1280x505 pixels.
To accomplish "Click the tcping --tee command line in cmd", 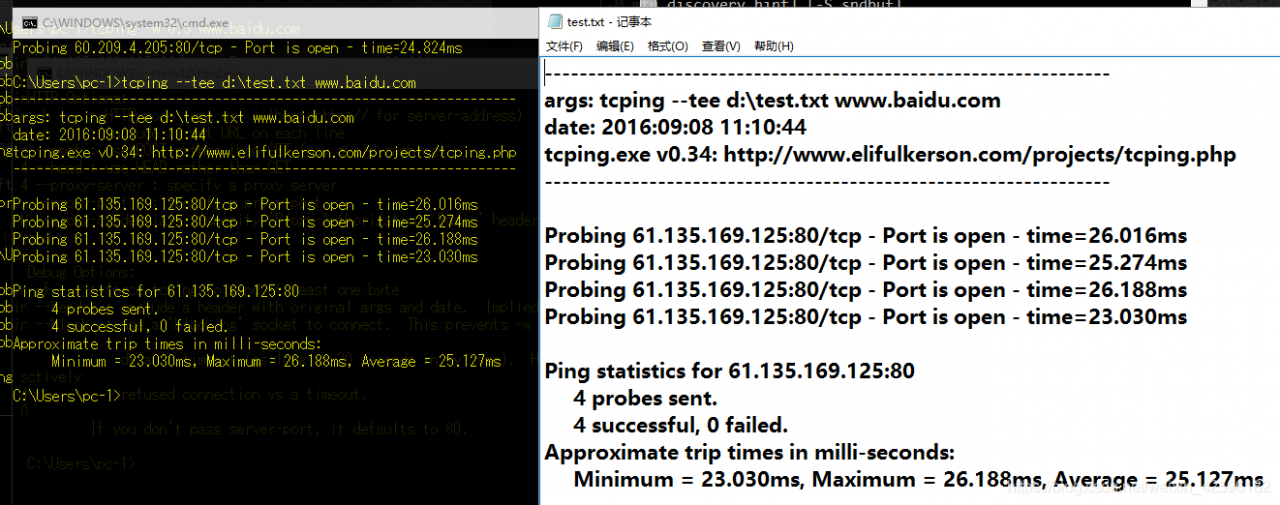I will click(x=214, y=83).
